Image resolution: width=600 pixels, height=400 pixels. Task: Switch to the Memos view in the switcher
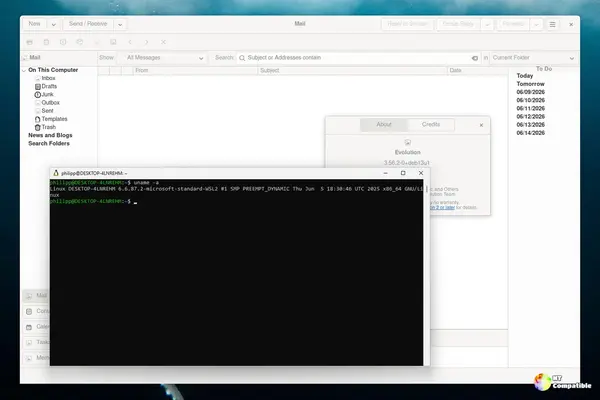pyautogui.click(x=36, y=358)
